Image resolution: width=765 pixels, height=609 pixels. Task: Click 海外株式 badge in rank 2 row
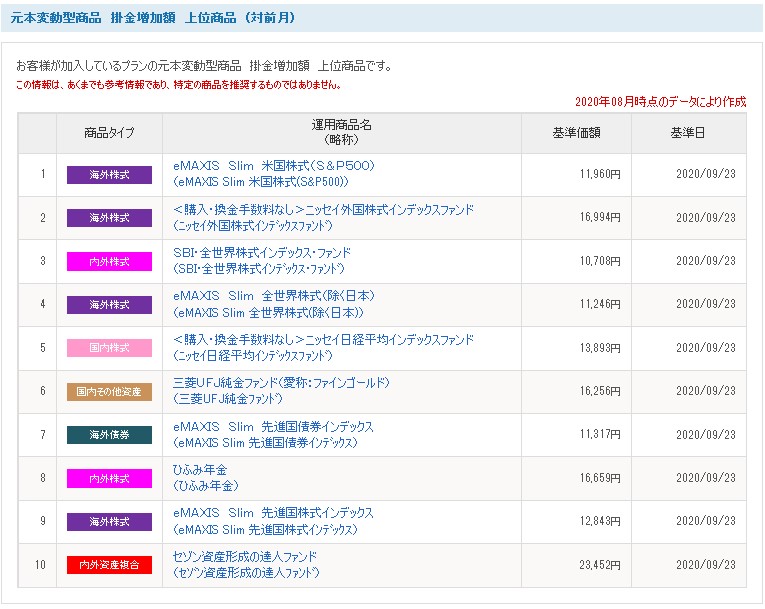[x=109, y=218]
